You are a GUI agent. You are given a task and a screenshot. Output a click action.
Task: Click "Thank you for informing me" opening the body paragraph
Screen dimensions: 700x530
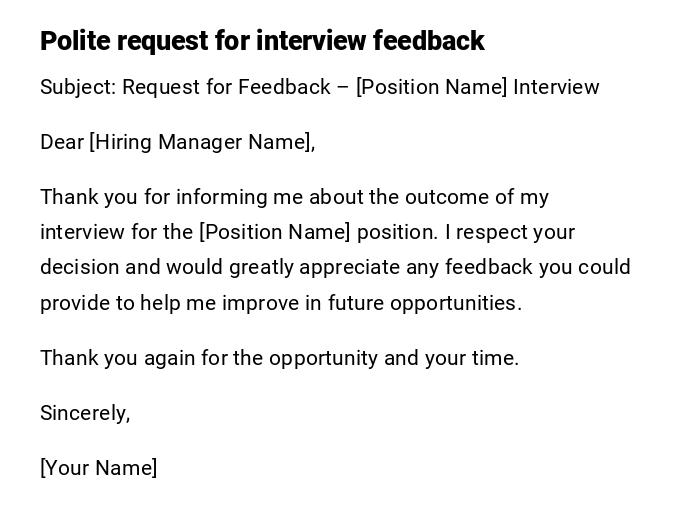(160, 197)
